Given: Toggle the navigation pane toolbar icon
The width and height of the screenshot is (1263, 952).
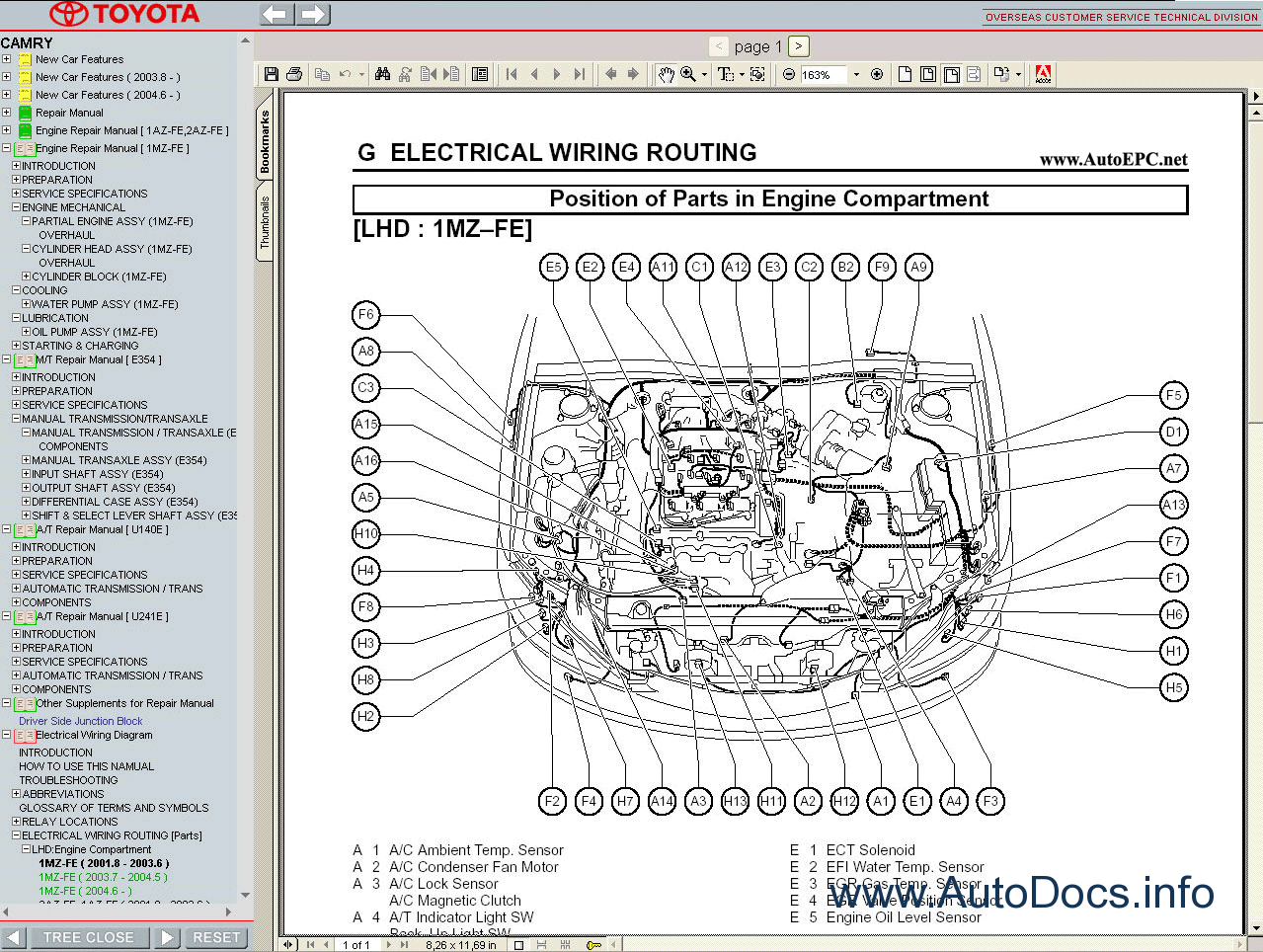Looking at the screenshot, I should tap(480, 74).
